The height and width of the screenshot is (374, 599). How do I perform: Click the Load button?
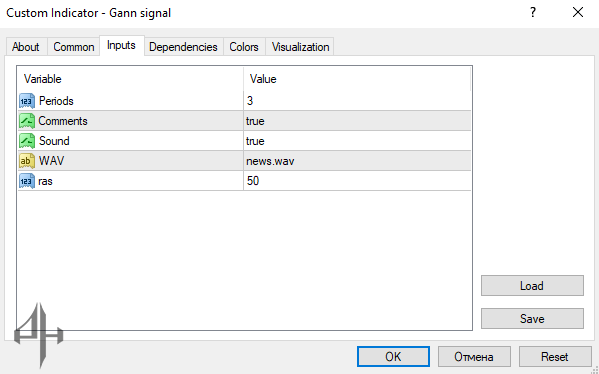click(532, 286)
